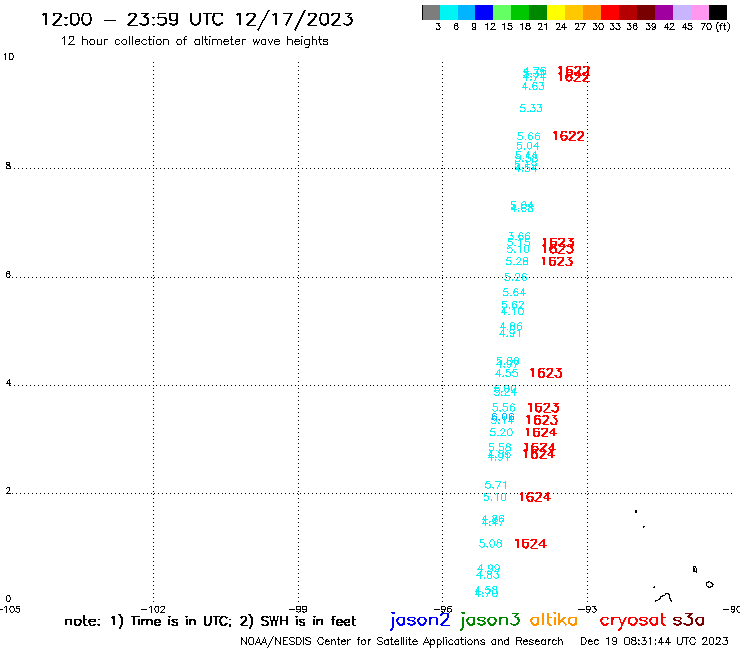Screen dimensions: 740x650
Task: Click the 1622 time label beside 5.66
Action: (x=568, y=136)
